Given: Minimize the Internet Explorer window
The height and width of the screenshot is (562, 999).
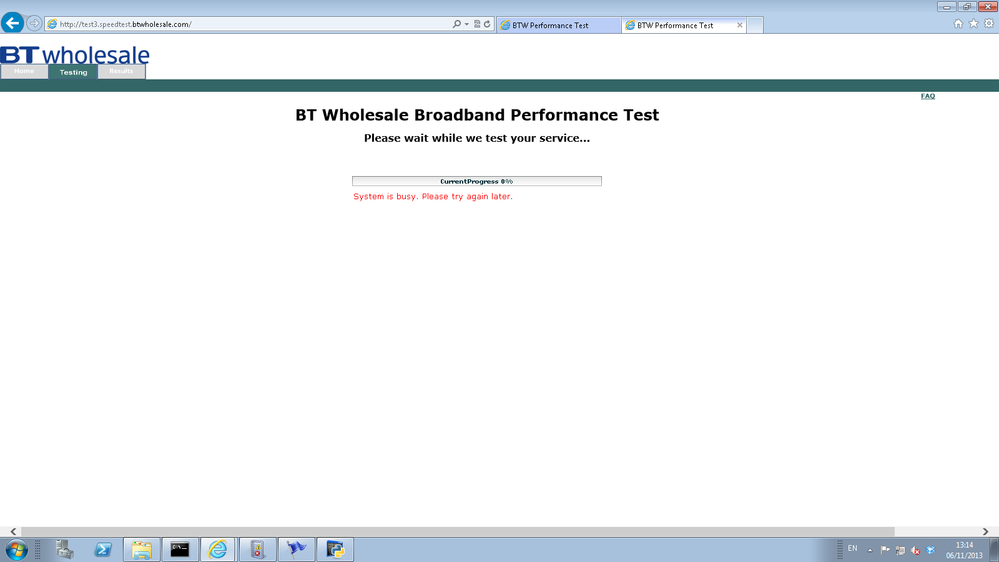Looking at the screenshot, I should coord(946,6).
